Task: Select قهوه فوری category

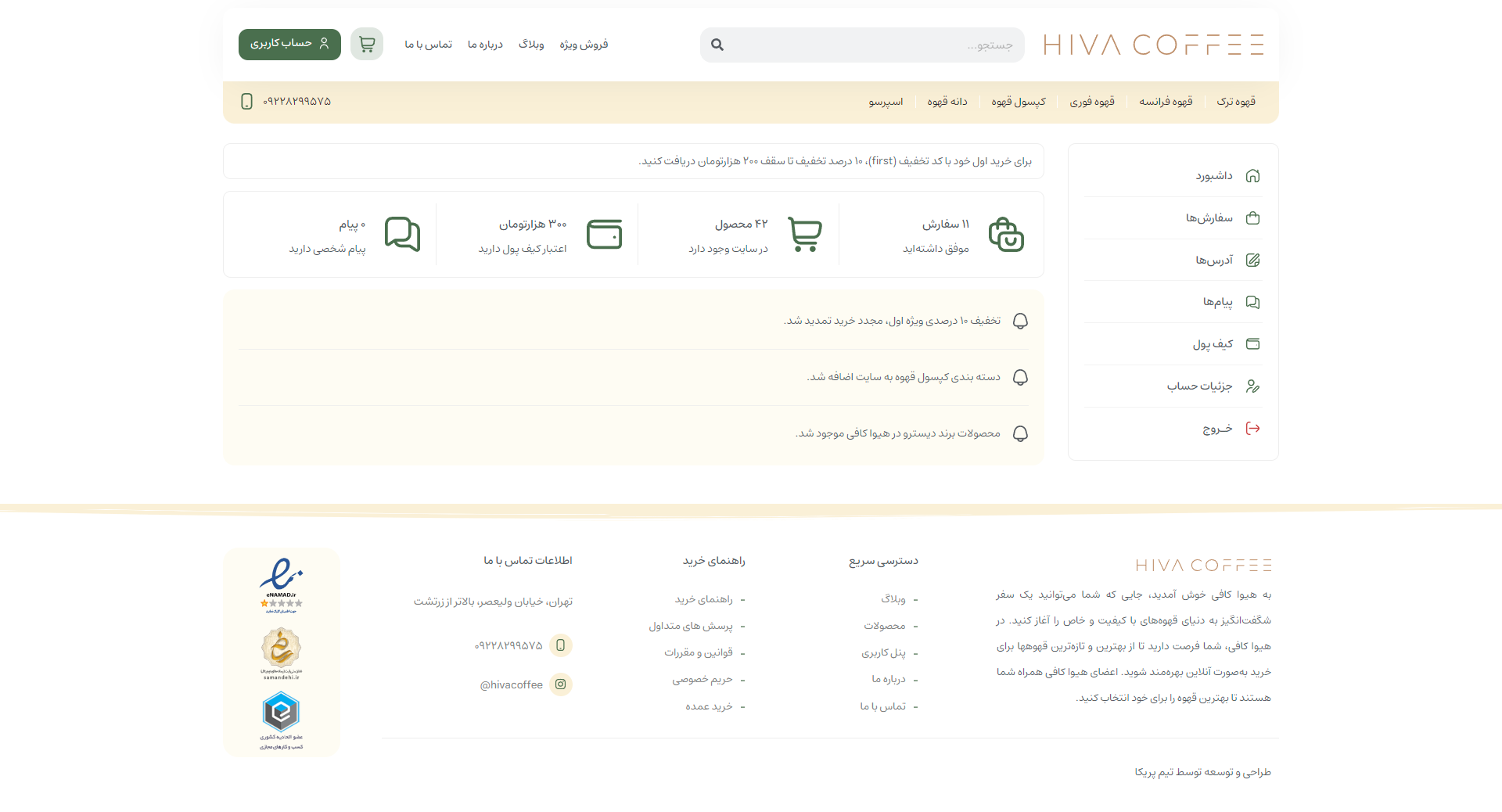Action: [1092, 102]
